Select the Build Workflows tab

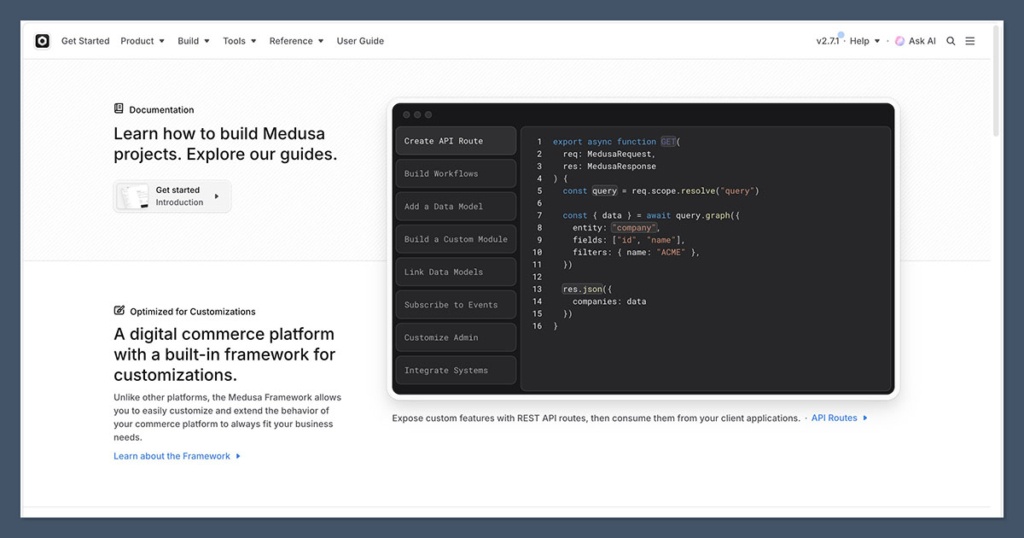click(456, 174)
